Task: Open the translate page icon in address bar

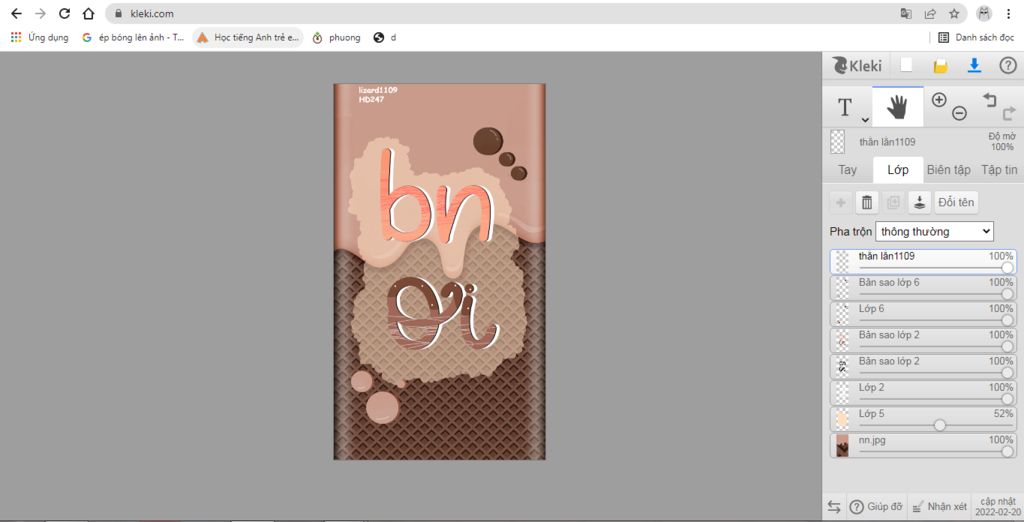Action: (906, 13)
